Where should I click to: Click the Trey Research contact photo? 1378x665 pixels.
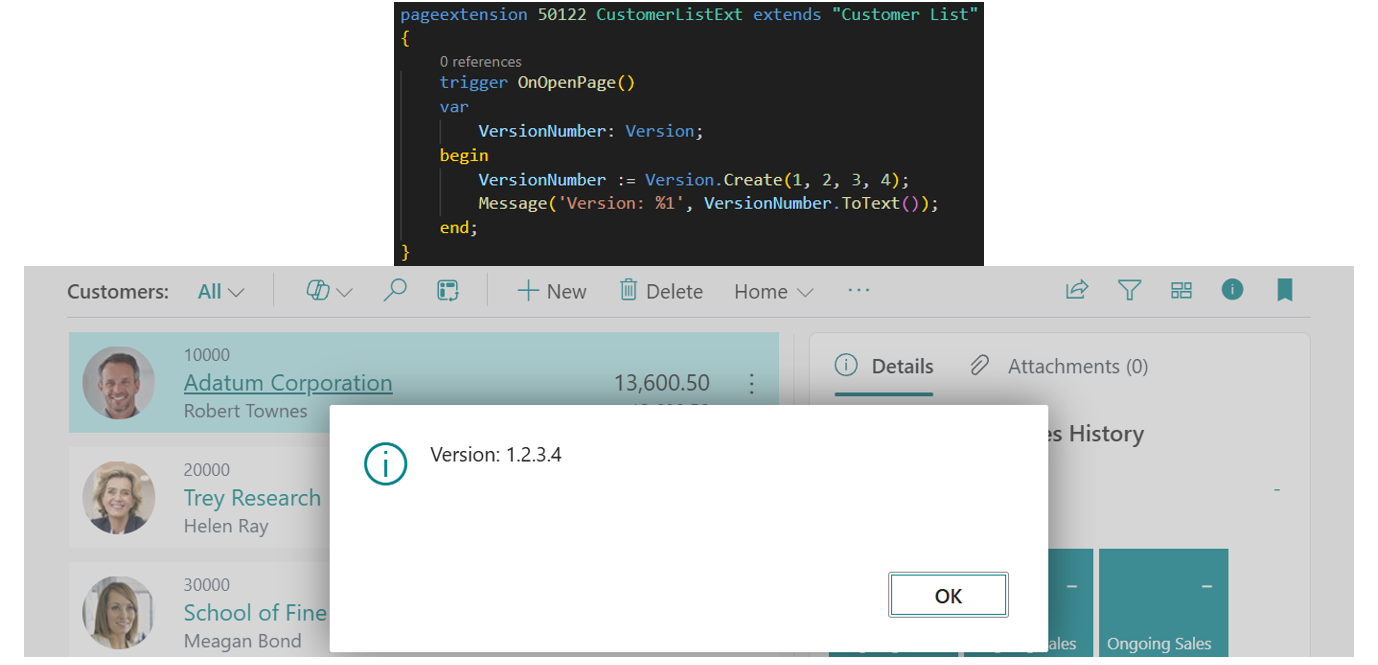pos(119,497)
